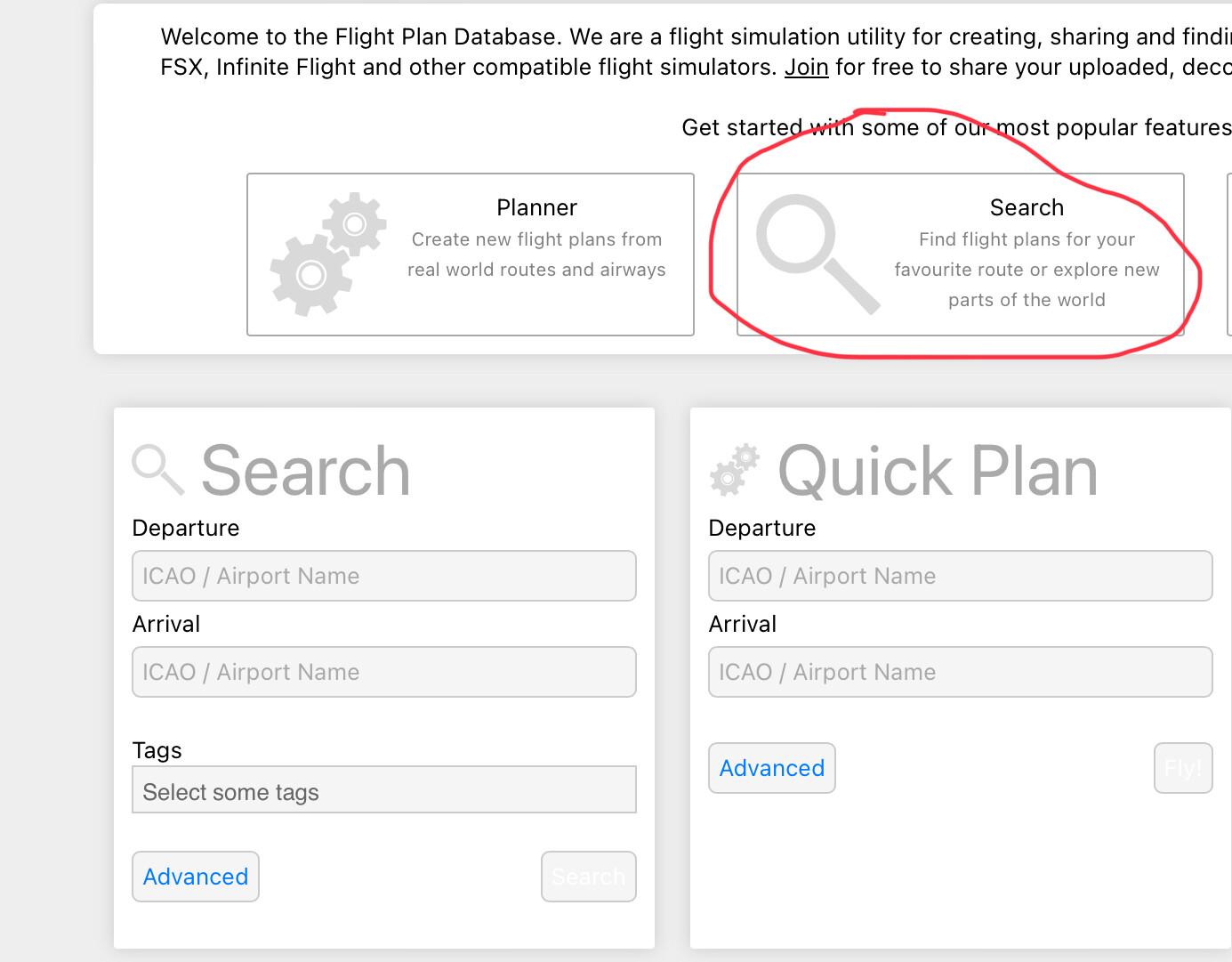1232x962 pixels.
Task: Open the Planner card title
Action: coord(536,207)
